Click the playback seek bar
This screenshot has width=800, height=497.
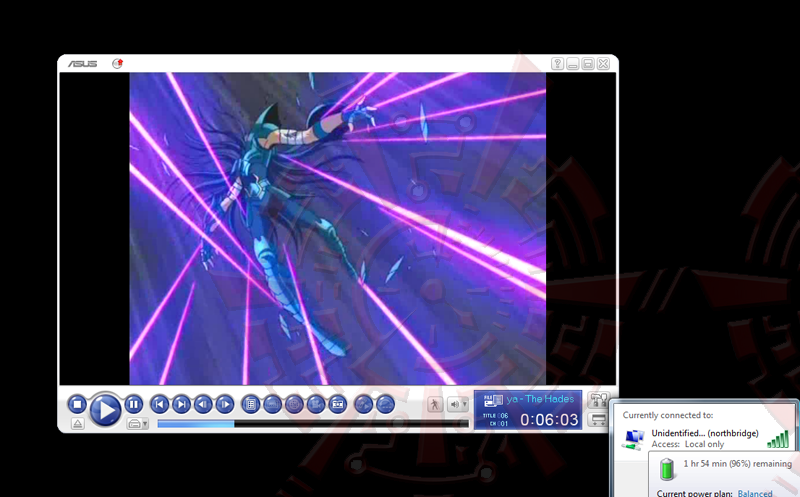coord(313,424)
